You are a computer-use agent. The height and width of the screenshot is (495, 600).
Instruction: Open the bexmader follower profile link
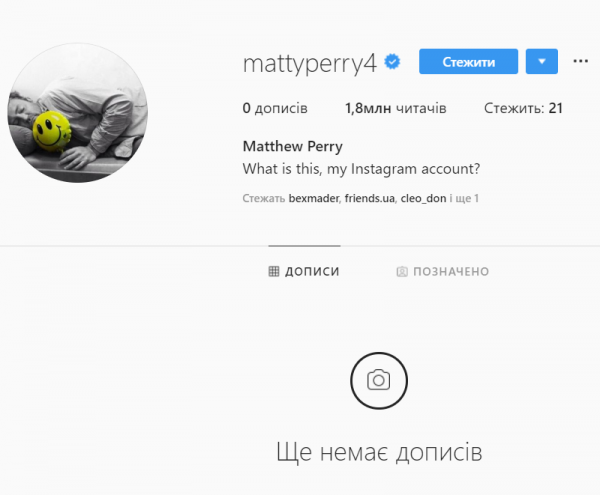click(314, 198)
